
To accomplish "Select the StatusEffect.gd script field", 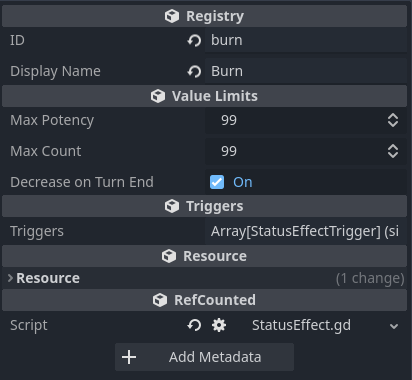I will tap(318, 325).
